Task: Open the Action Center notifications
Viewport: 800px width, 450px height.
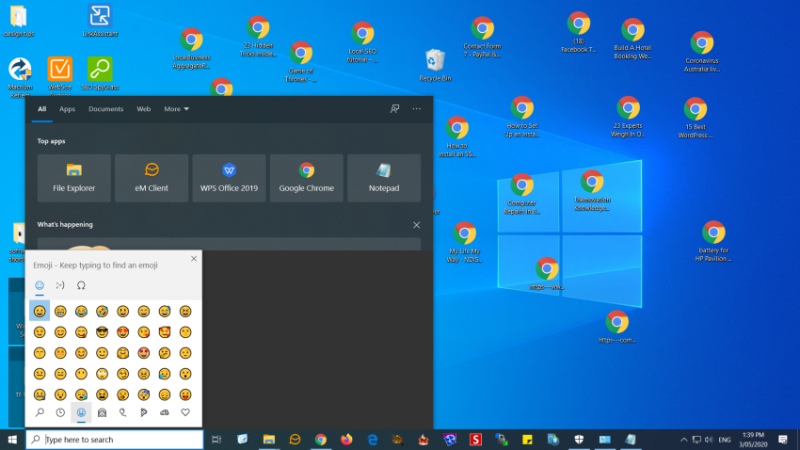Action: 783,439
